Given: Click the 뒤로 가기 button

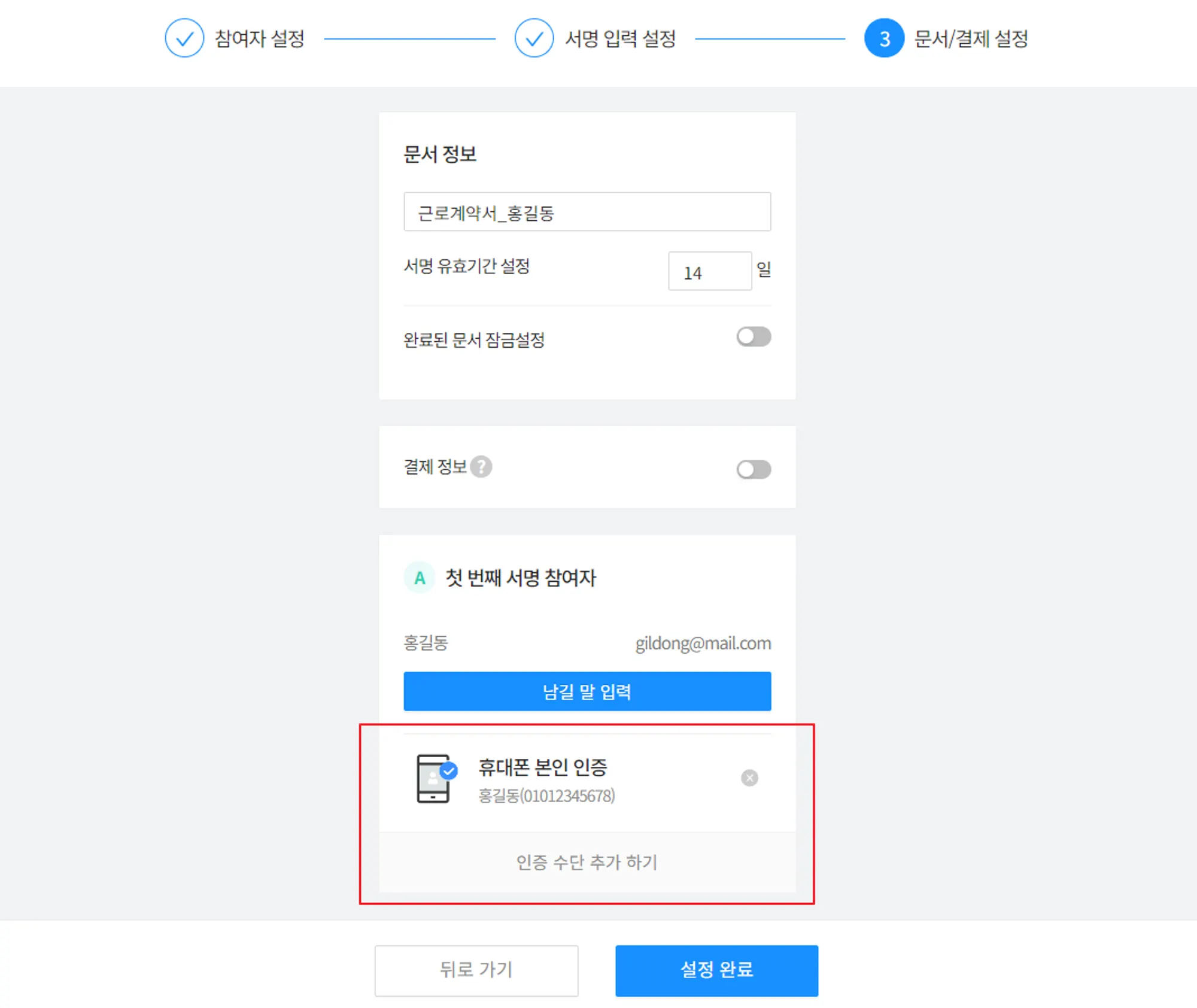Looking at the screenshot, I should pyautogui.click(x=476, y=970).
